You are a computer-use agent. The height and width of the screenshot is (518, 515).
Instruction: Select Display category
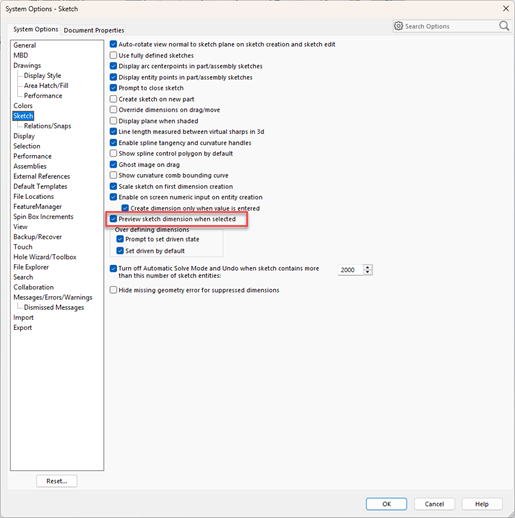tap(24, 136)
